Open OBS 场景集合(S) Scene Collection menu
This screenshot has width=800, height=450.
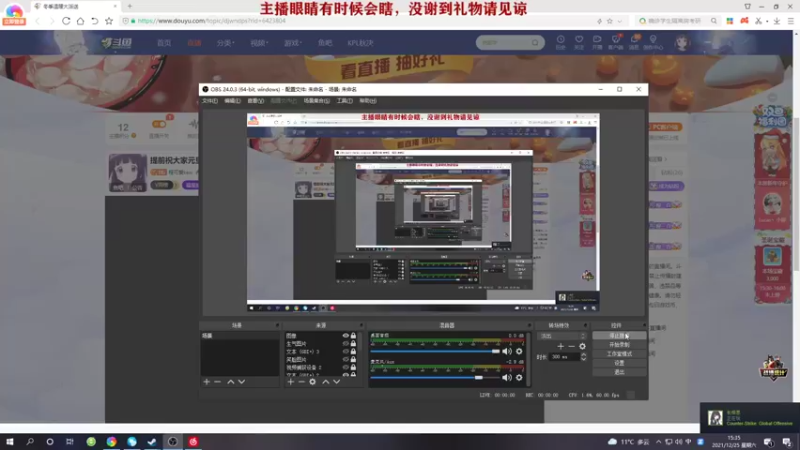point(316,101)
